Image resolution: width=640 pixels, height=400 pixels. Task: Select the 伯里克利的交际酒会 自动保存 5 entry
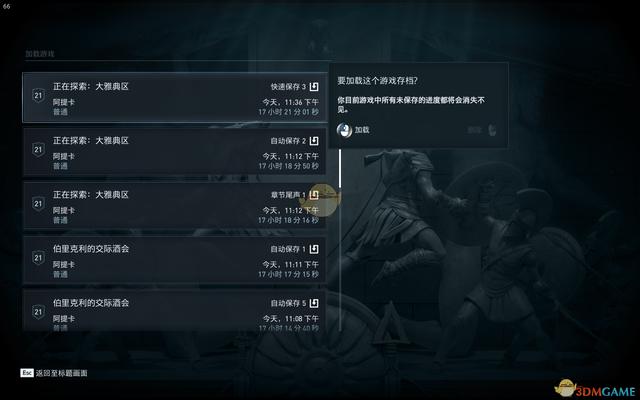click(175, 310)
